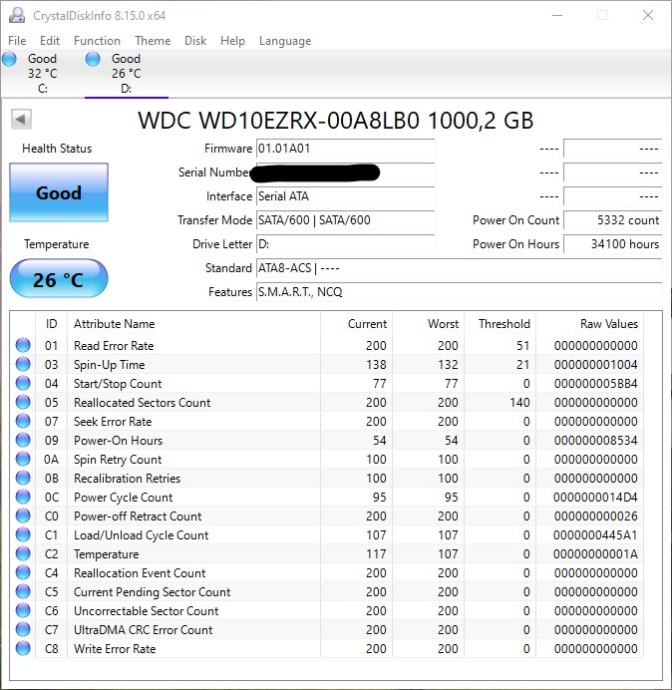The image size is (672, 690).
Task: Open the Disk menu
Action: pyautogui.click(x=195, y=41)
